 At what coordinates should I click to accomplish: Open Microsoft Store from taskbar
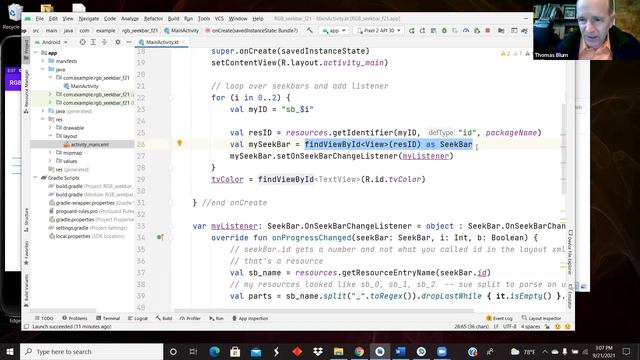(x=235, y=351)
